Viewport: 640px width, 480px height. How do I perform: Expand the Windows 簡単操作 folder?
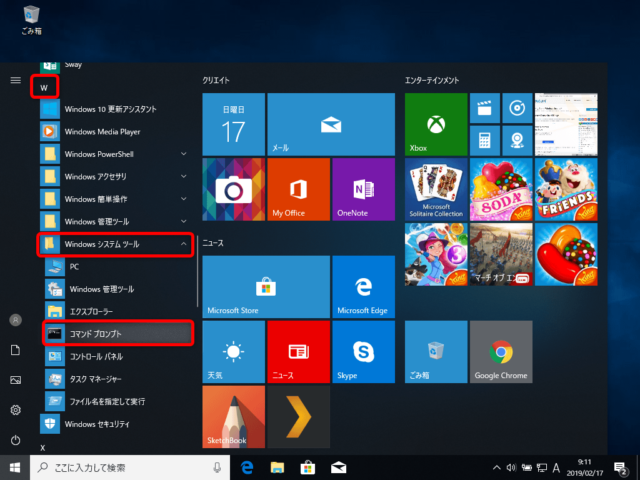point(116,199)
